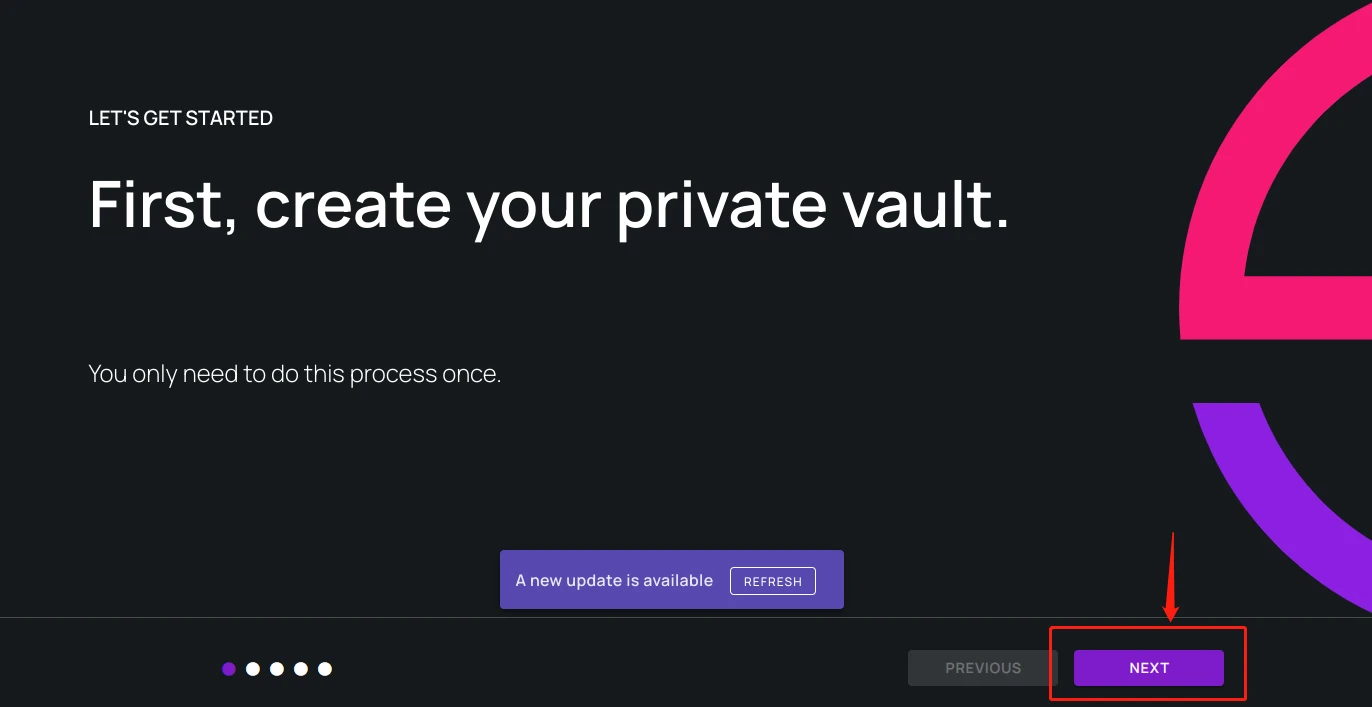
Task: Go to the fourth step indicator dot
Action: [301, 669]
